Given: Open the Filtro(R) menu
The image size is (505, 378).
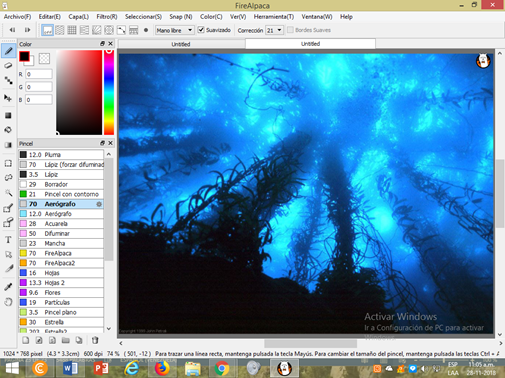Looking at the screenshot, I should click(x=107, y=17).
